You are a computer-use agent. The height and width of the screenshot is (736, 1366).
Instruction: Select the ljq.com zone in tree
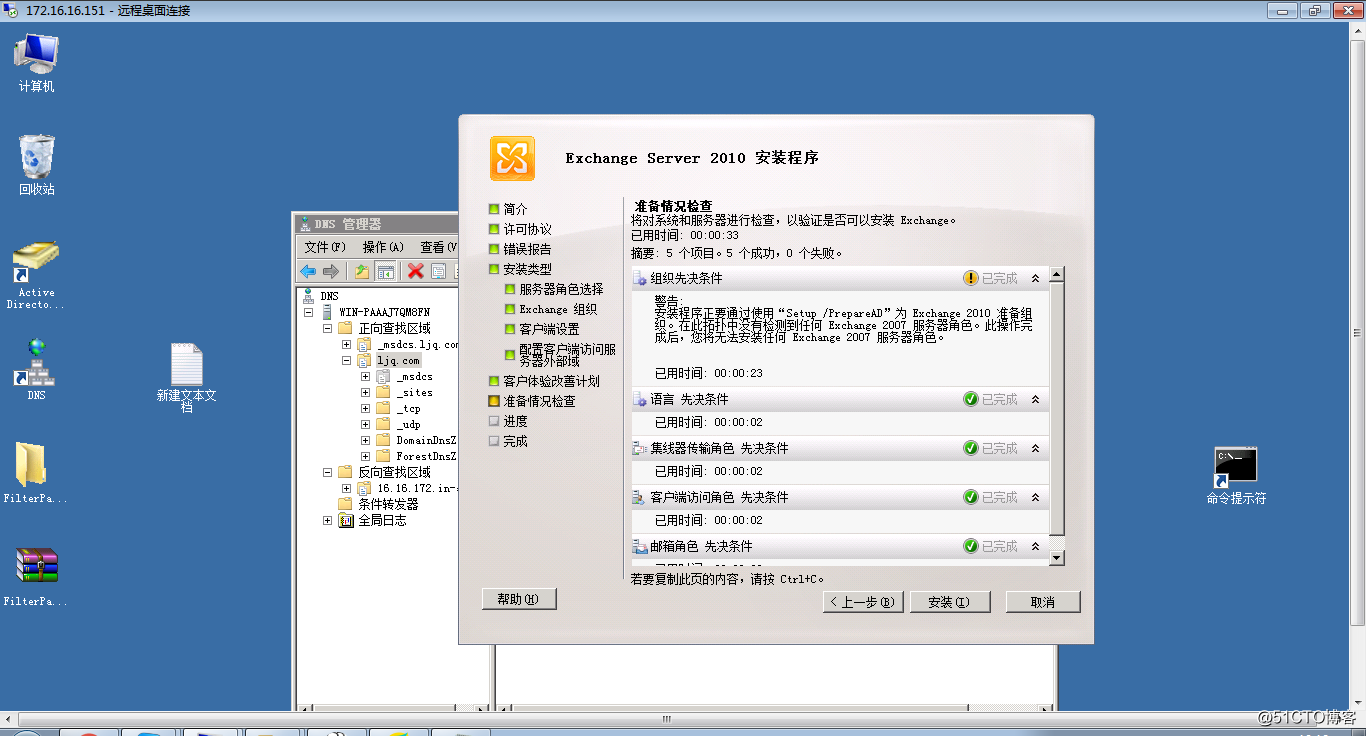click(x=398, y=360)
